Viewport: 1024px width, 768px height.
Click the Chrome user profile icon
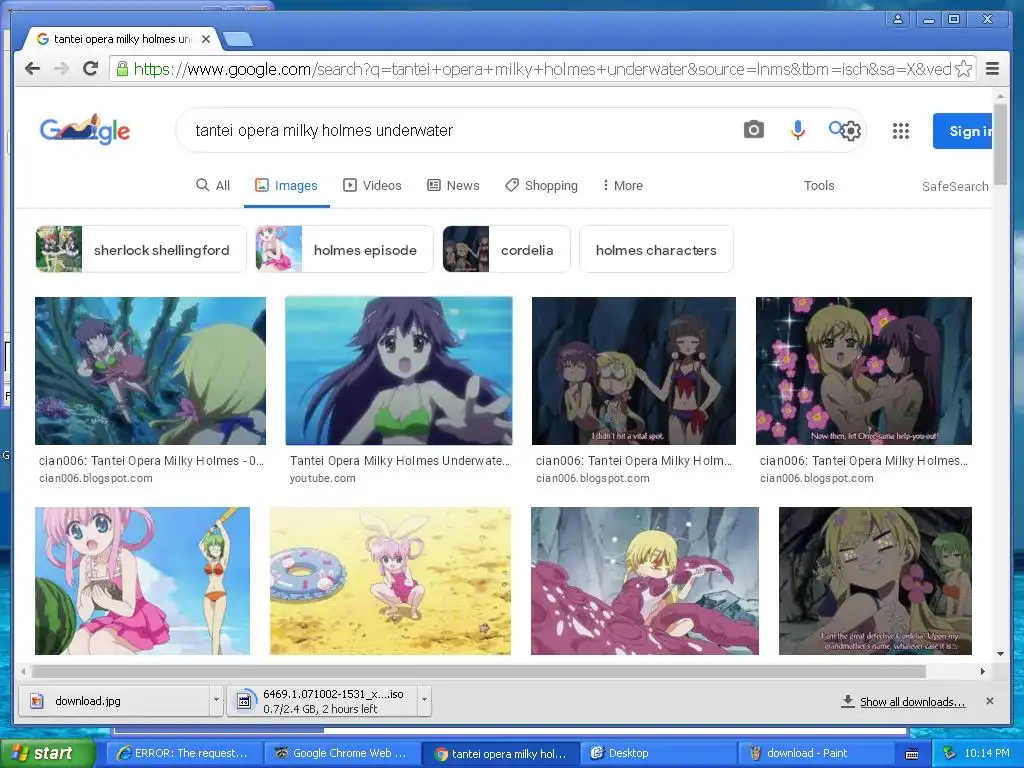click(898, 19)
